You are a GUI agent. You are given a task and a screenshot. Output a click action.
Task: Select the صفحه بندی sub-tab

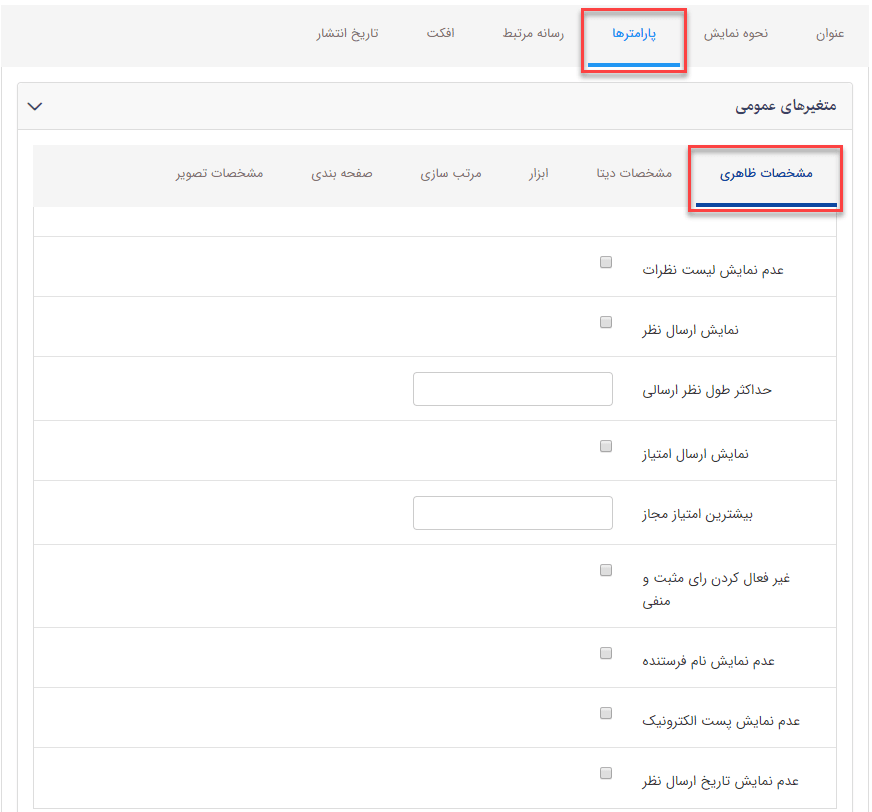point(342,172)
